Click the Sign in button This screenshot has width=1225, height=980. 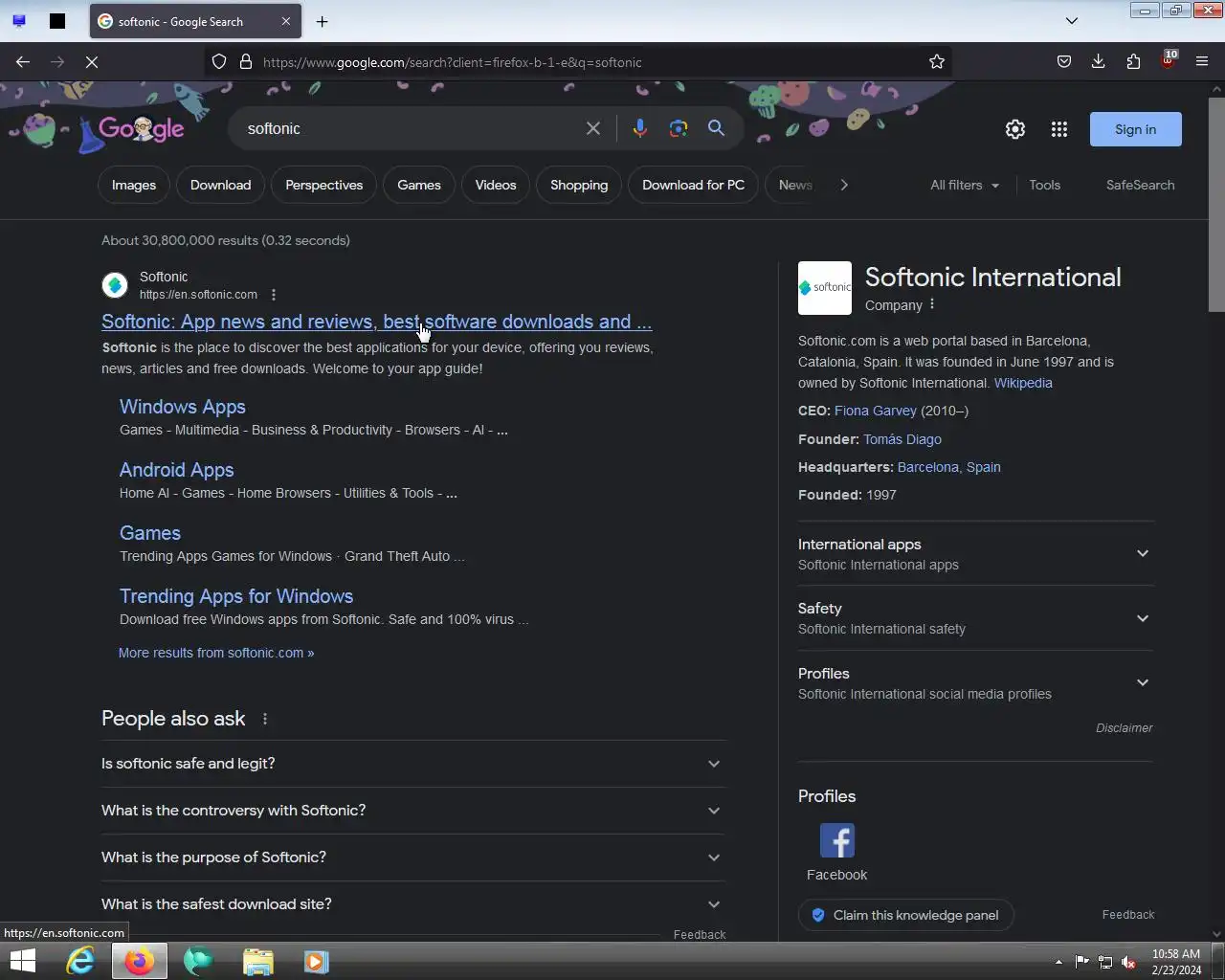click(1135, 129)
